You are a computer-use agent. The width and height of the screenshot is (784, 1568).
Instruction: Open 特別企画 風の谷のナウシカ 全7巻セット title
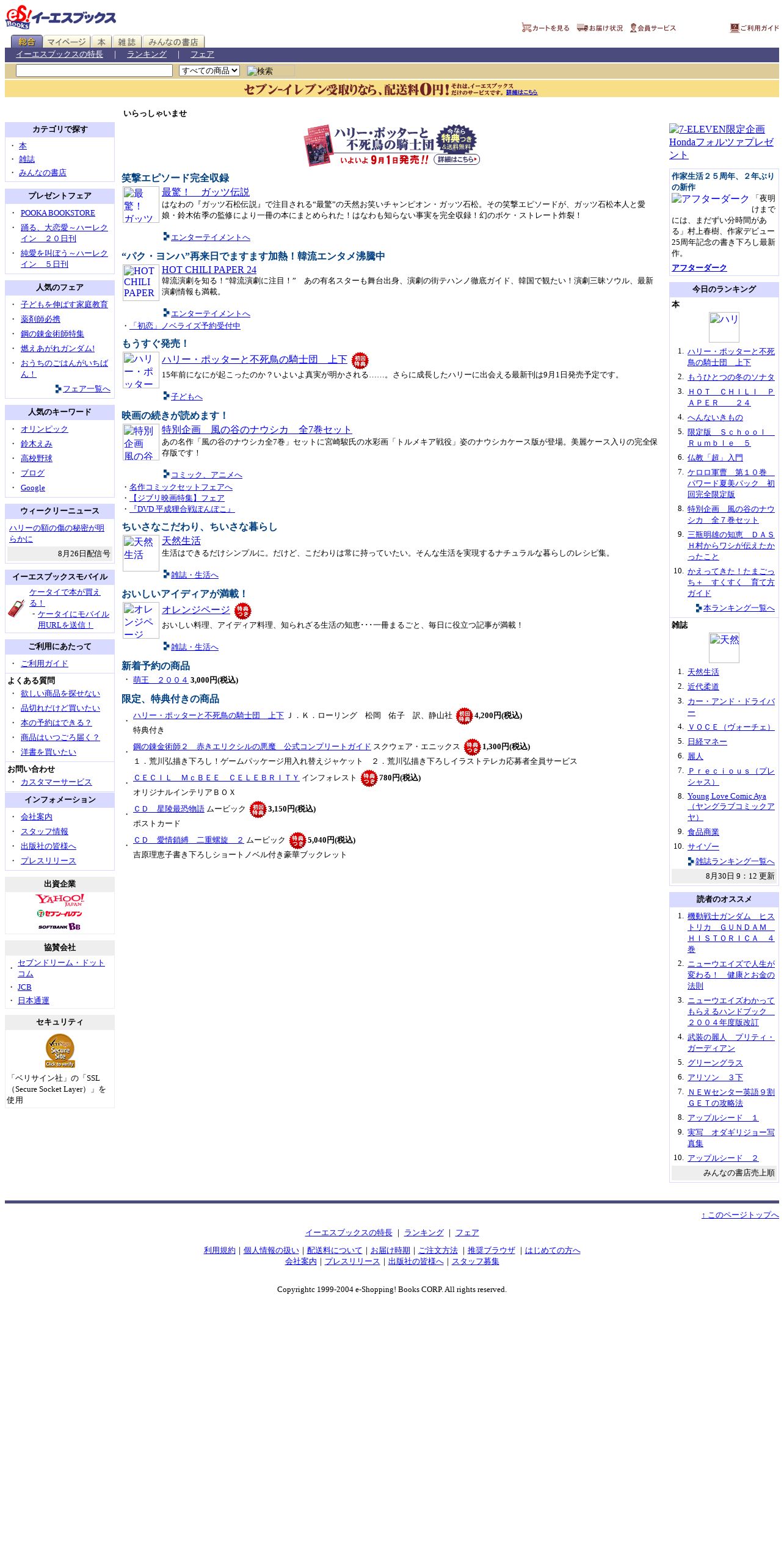coord(257,430)
